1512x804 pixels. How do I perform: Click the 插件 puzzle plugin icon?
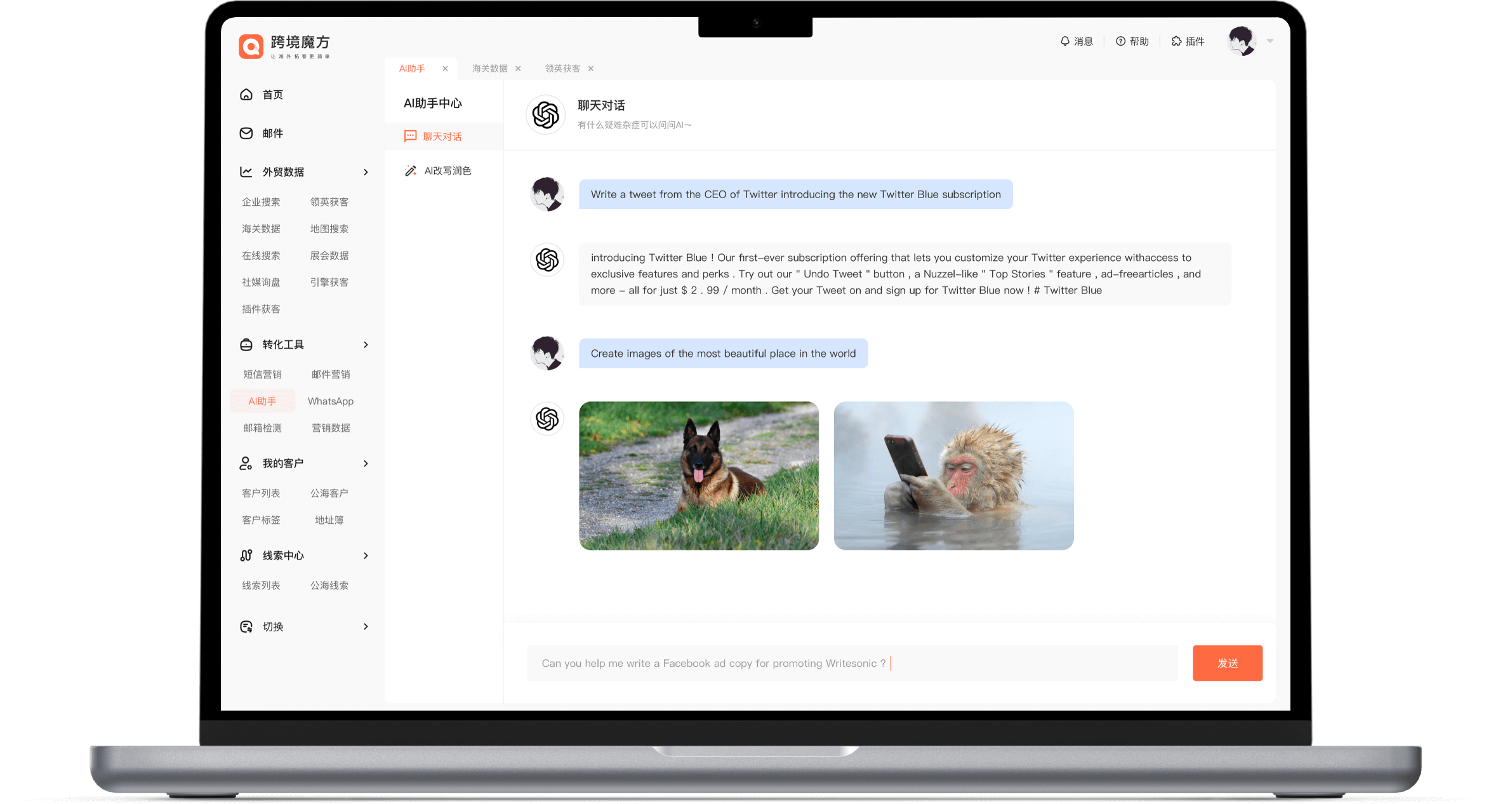point(1176,41)
